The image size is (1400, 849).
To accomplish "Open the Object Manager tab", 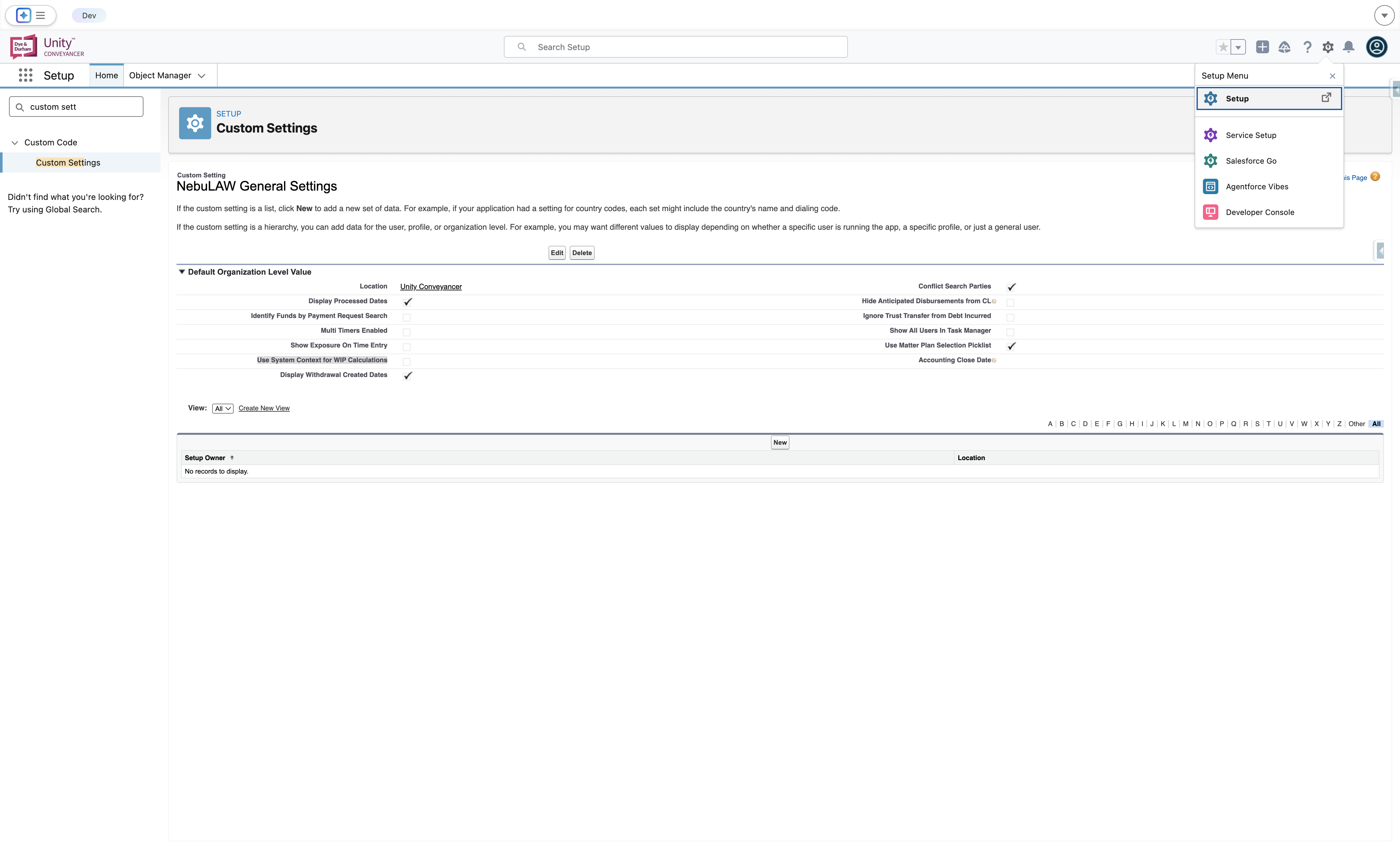I will pos(160,75).
